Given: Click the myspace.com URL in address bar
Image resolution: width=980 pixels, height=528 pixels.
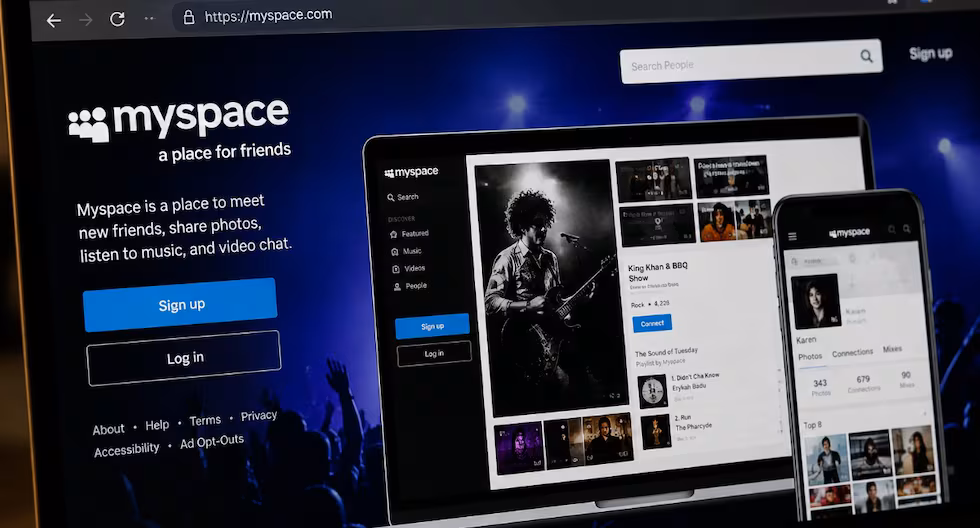Looking at the screenshot, I should click(268, 15).
